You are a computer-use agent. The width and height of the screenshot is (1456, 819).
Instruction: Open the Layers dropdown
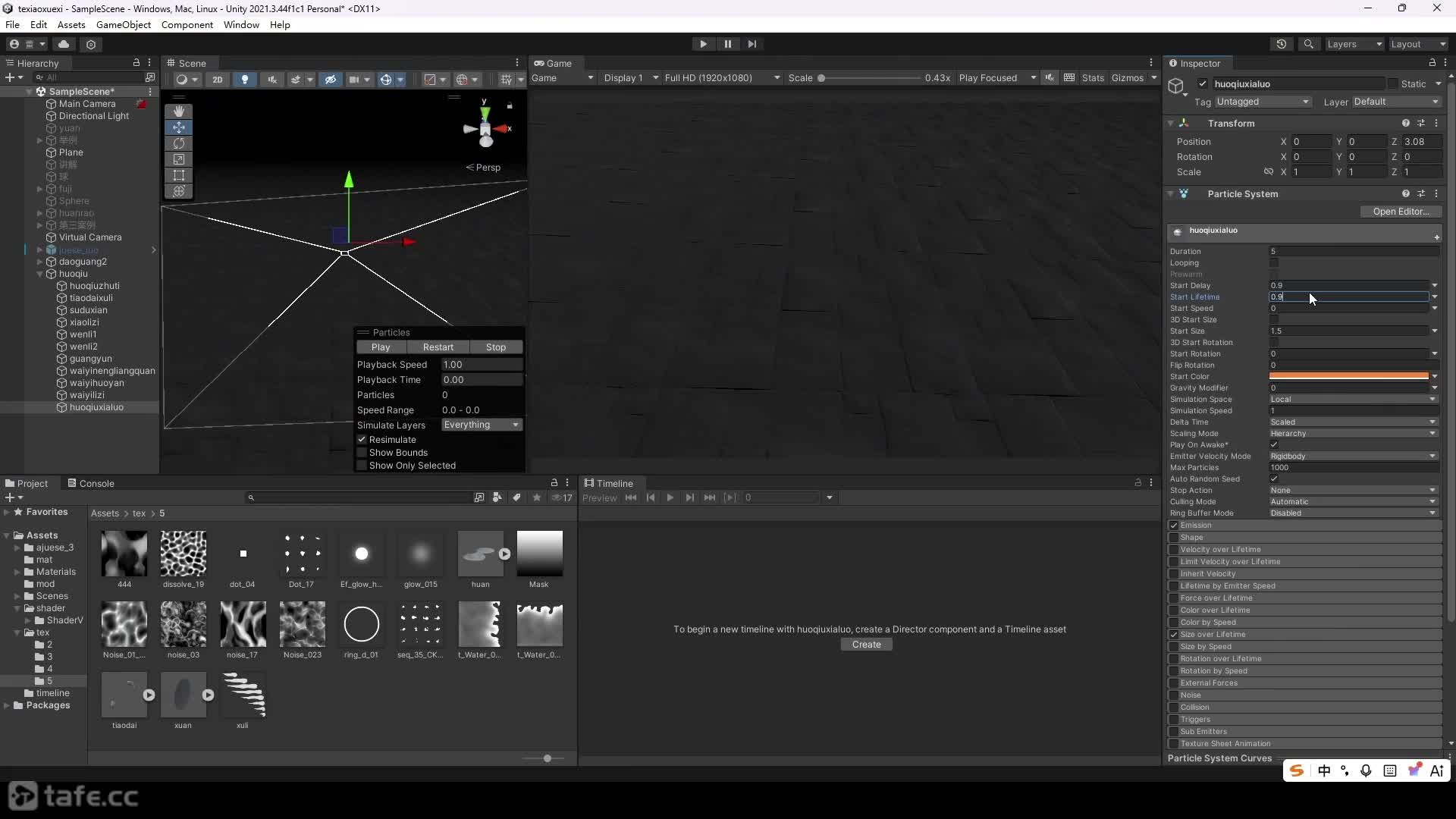(x=1354, y=44)
